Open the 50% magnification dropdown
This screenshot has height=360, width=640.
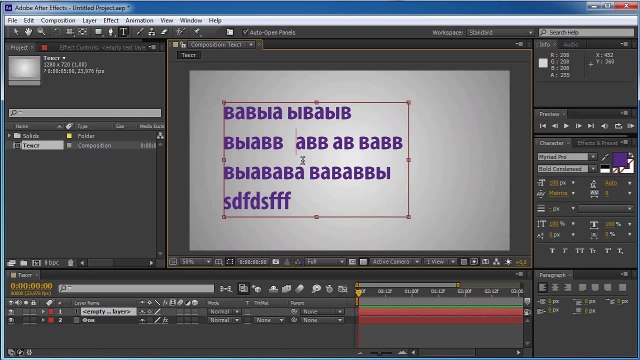(x=196, y=262)
